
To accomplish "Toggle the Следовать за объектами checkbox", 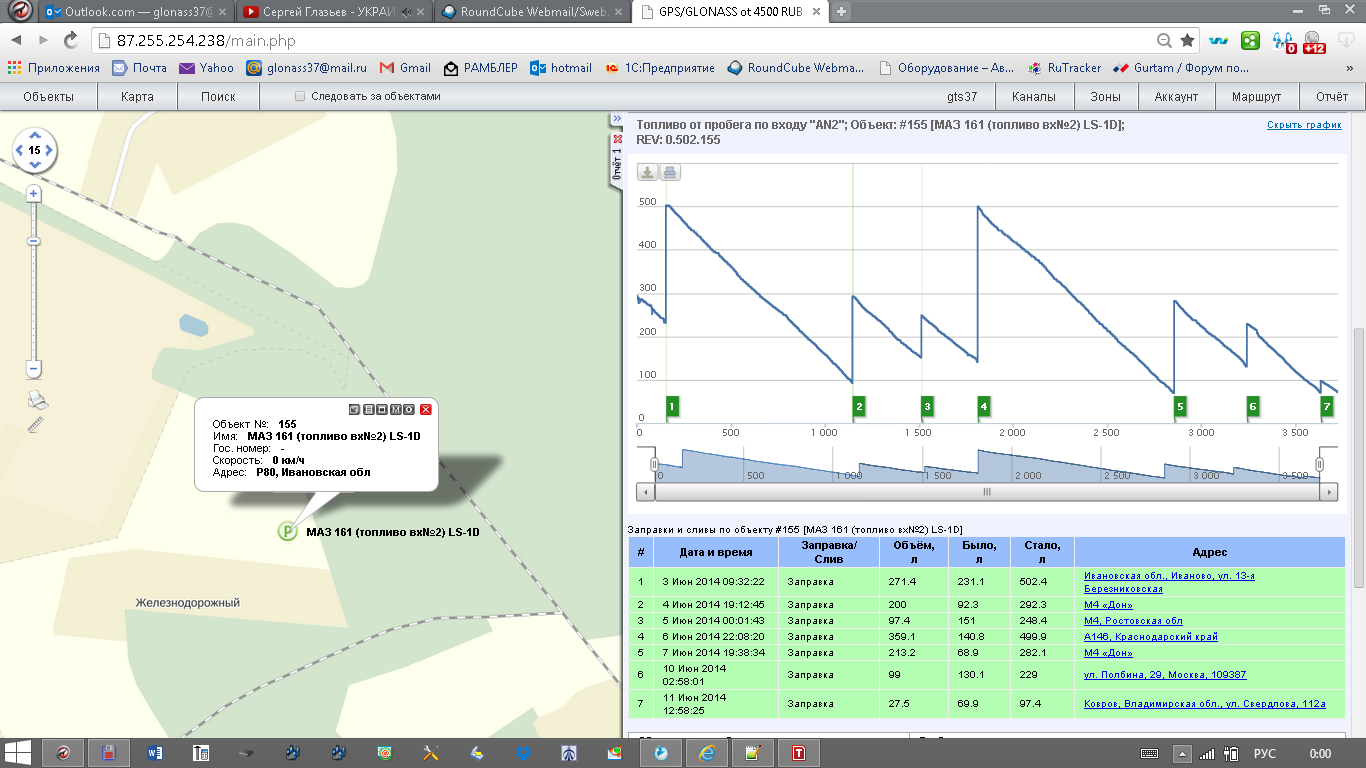I will click(300, 97).
